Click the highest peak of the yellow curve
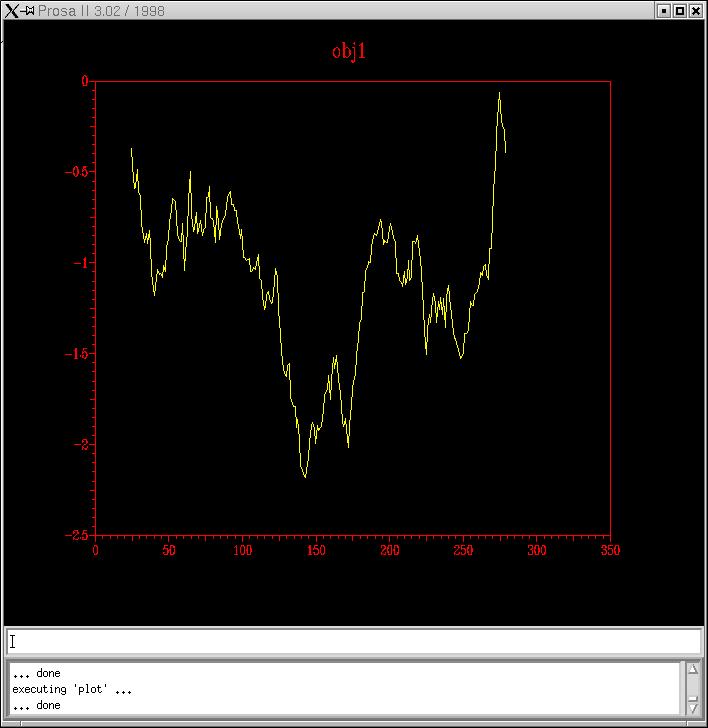708x728 pixels. (x=499, y=93)
